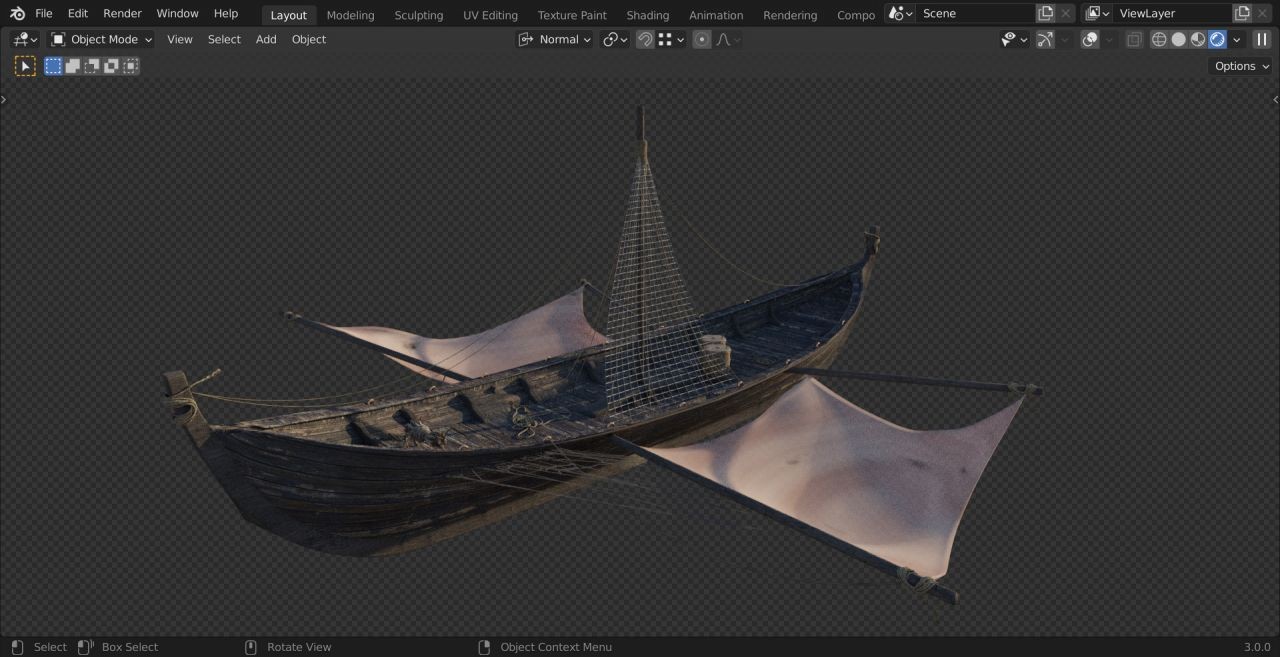
Task: Click the add new ViewLayer icon
Action: (1242, 13)
